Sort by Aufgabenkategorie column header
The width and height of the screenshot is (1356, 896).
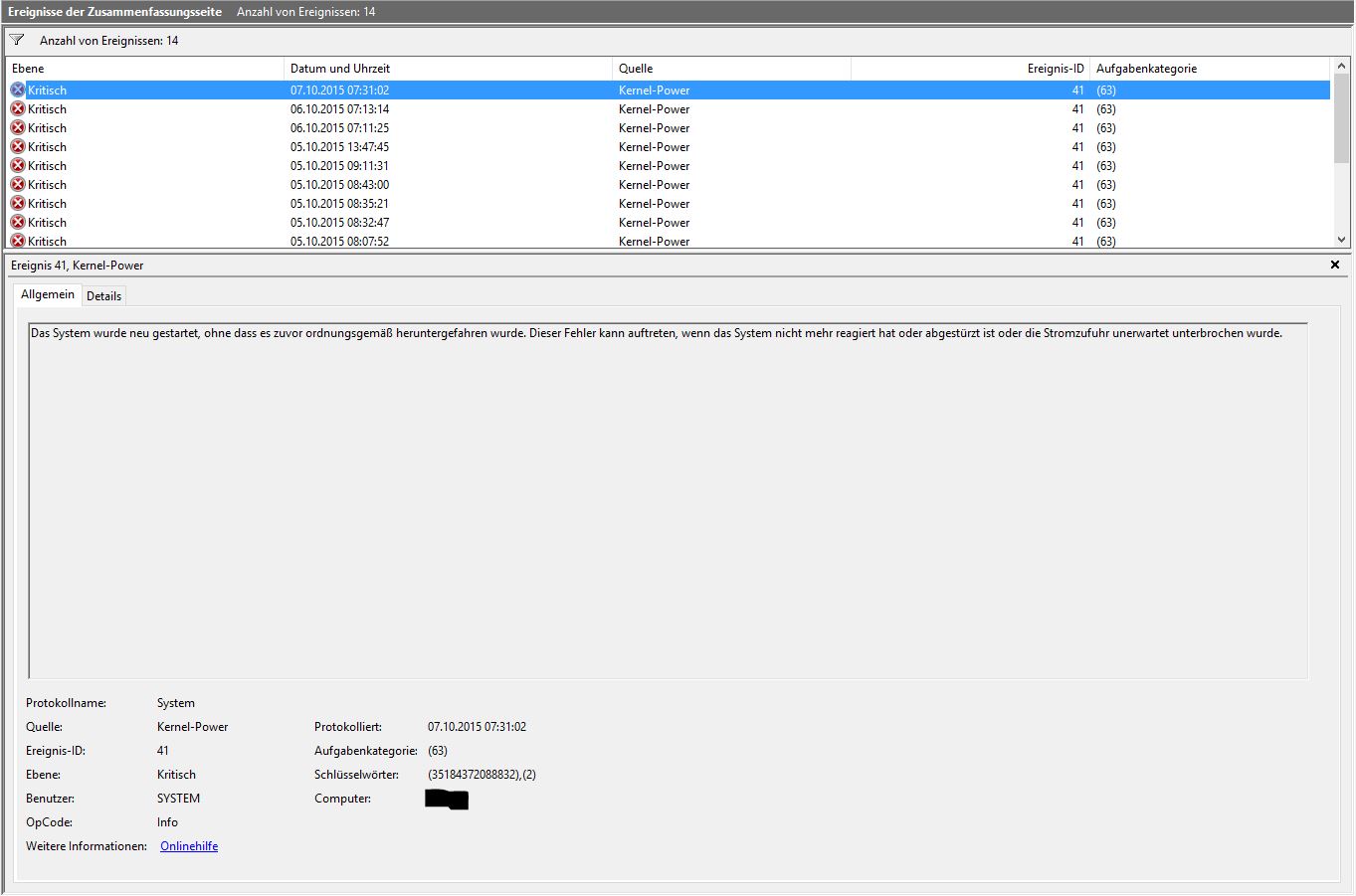point(1210,69)
